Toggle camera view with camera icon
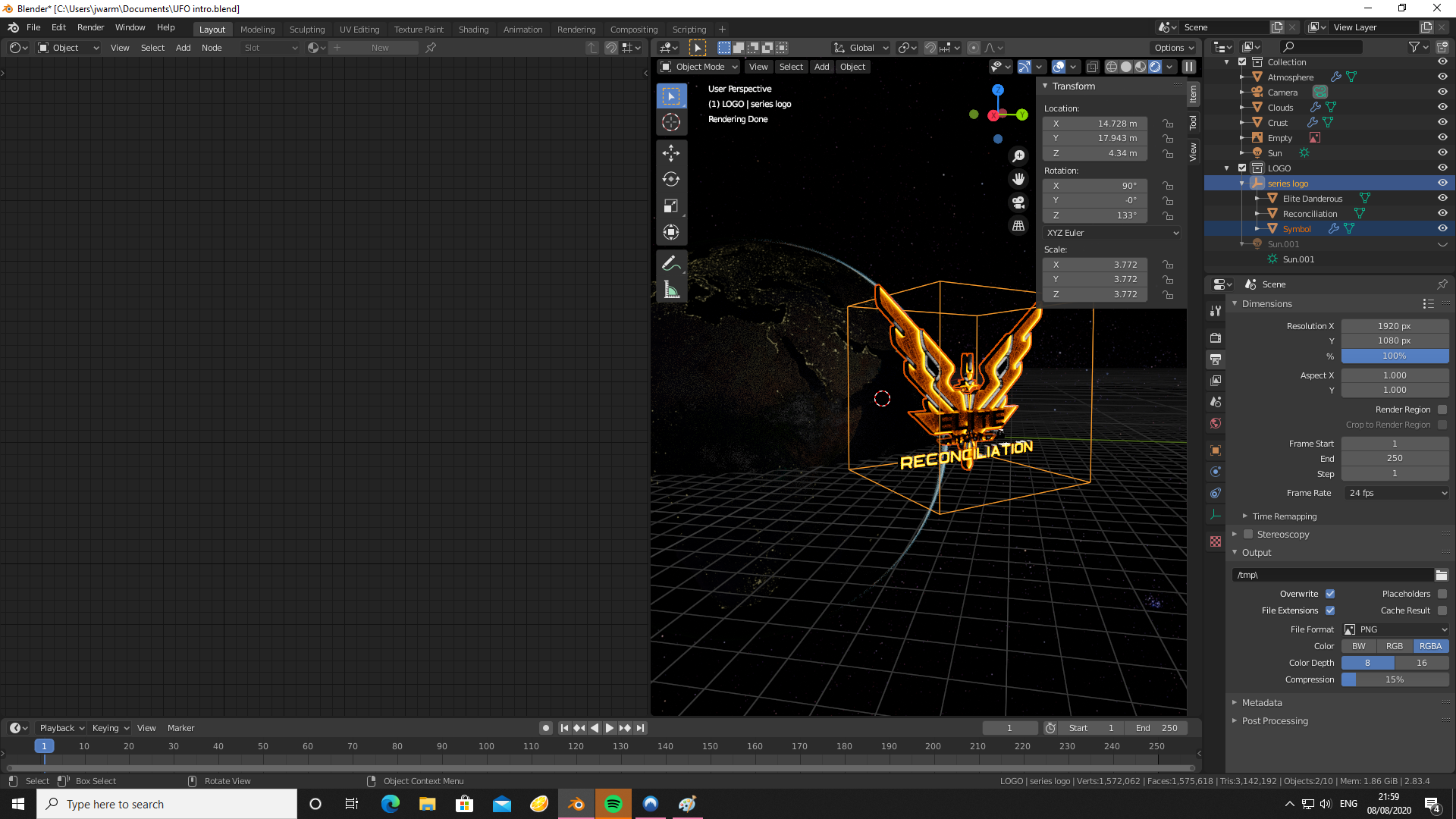Viewport: 1456px width, 819px height. click(x=1018, y=202)
